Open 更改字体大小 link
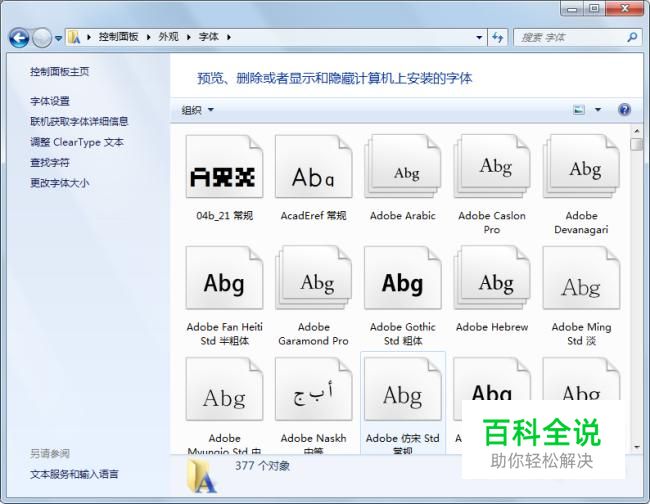The height and width of the screenshot is (504, 650). point(60,183)
